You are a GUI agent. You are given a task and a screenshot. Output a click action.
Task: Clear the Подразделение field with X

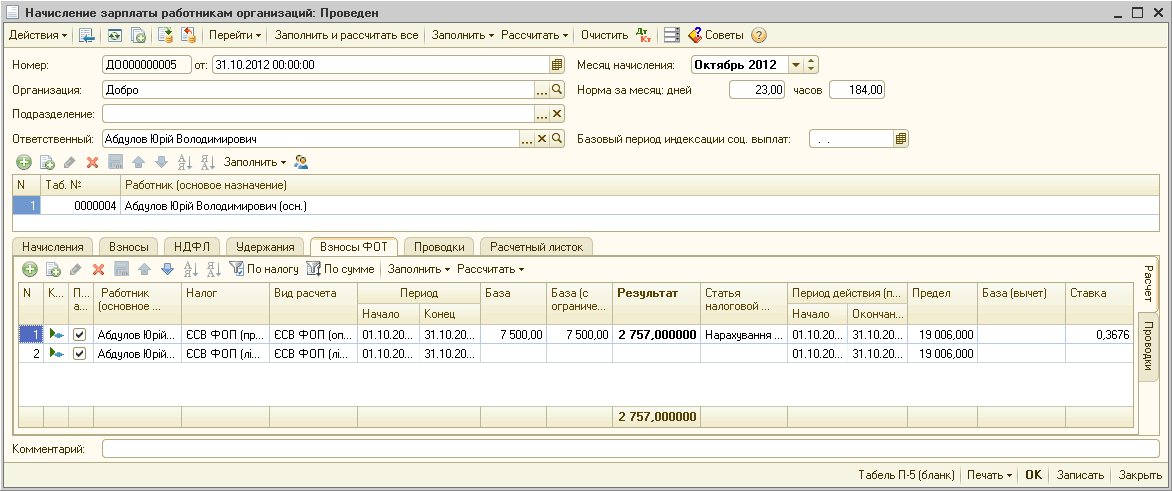click(557, 114)
